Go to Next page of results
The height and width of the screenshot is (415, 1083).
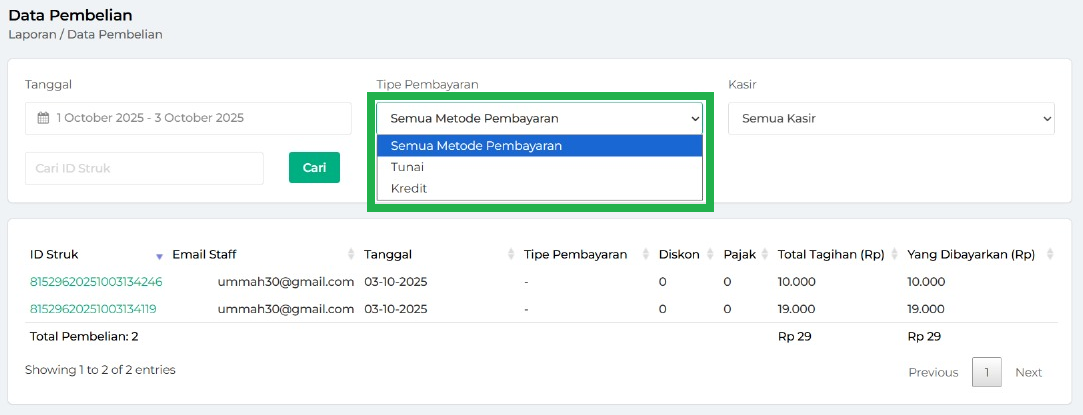tap(1028, 372)
